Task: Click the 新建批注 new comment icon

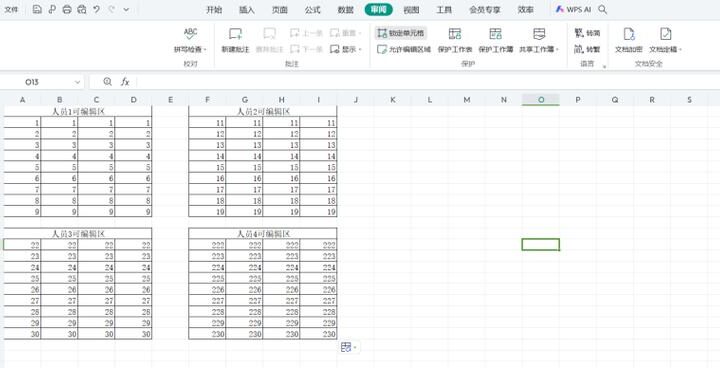Action: pyautogui.click(x=236, y=34)
